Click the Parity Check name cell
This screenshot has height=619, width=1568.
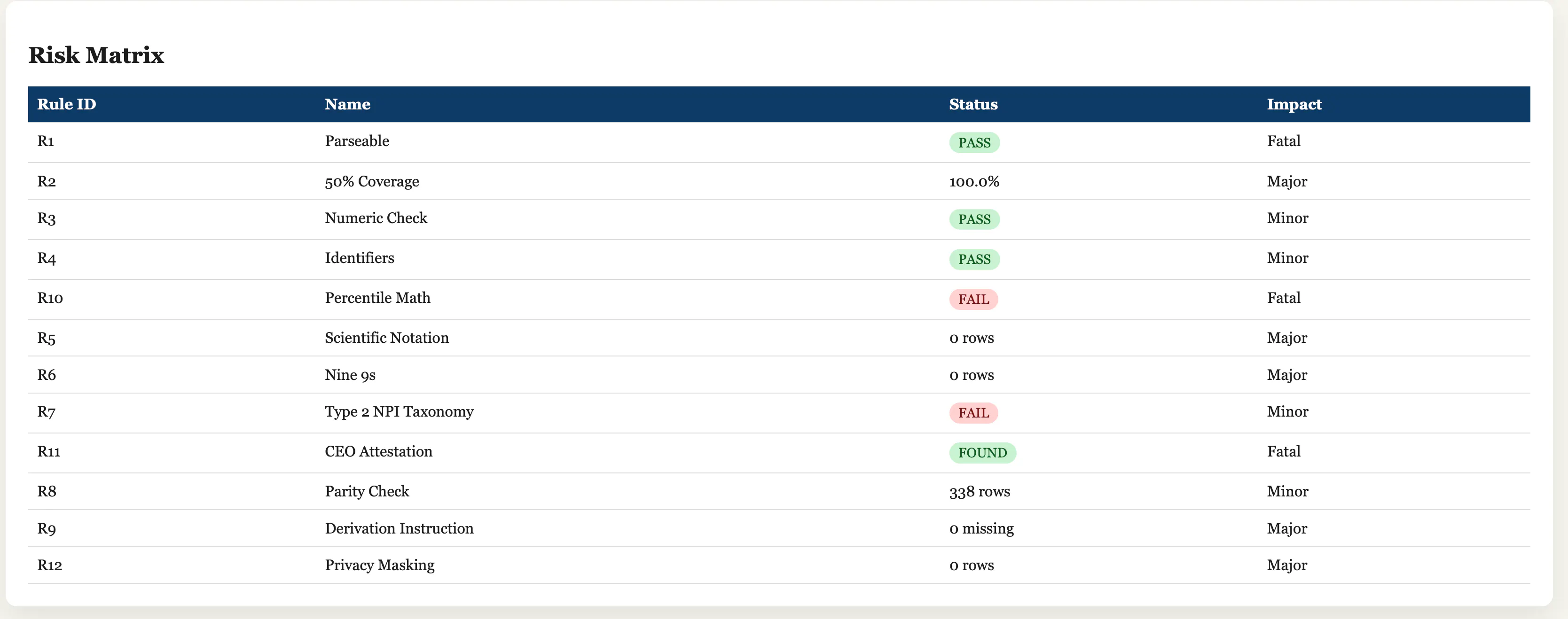367,491
